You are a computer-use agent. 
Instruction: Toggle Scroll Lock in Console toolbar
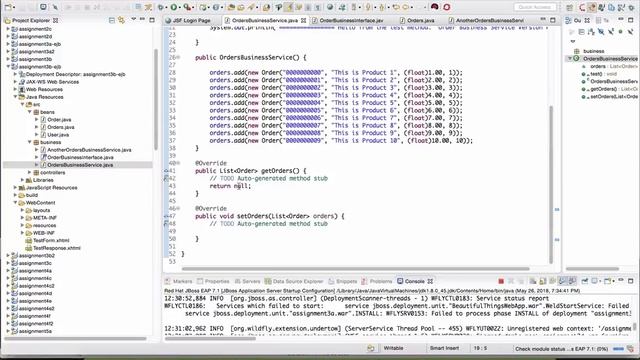click(x=542, y=281)
